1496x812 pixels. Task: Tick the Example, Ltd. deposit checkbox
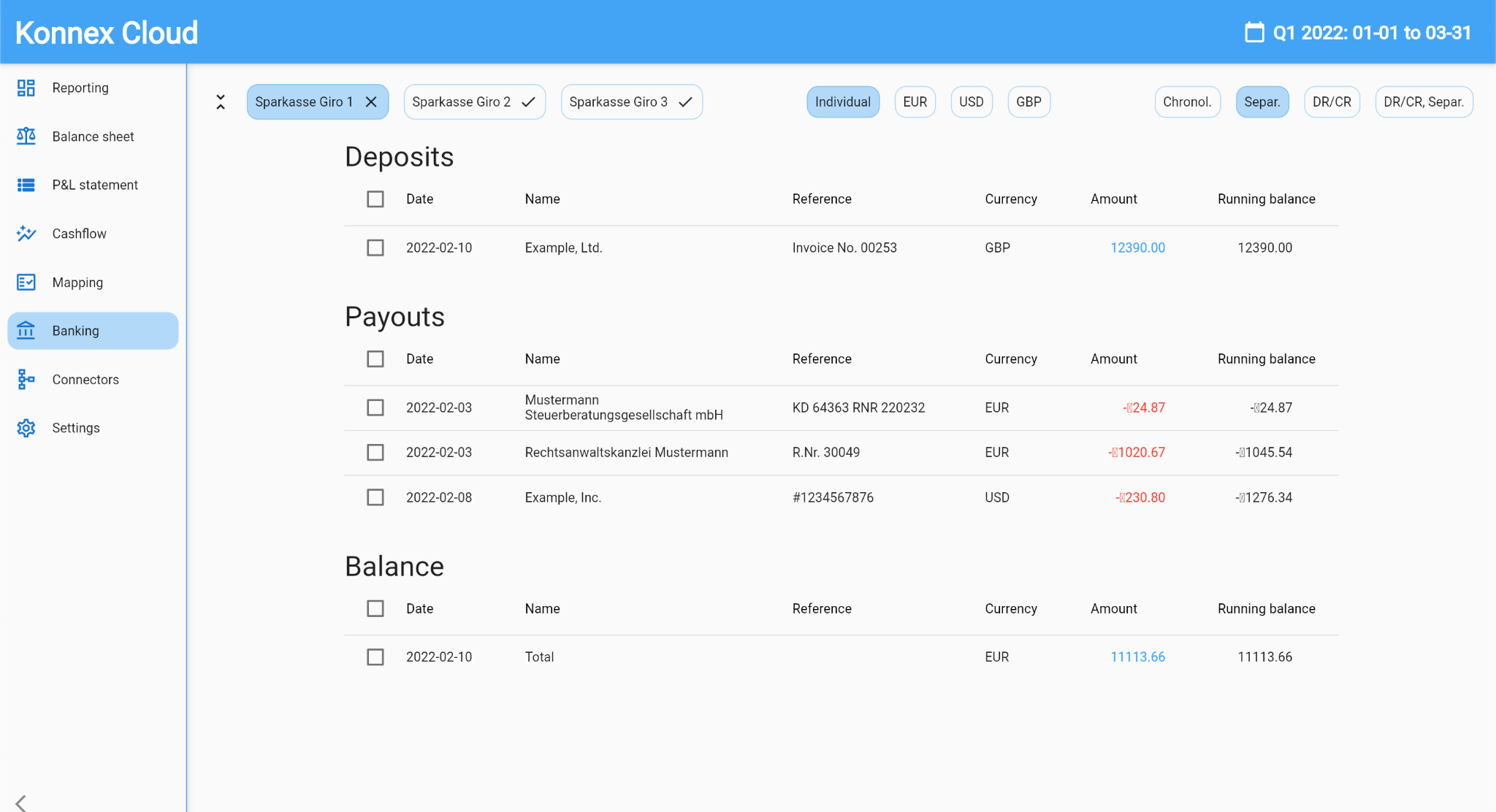pyautogui.click(x=375, y=248)
